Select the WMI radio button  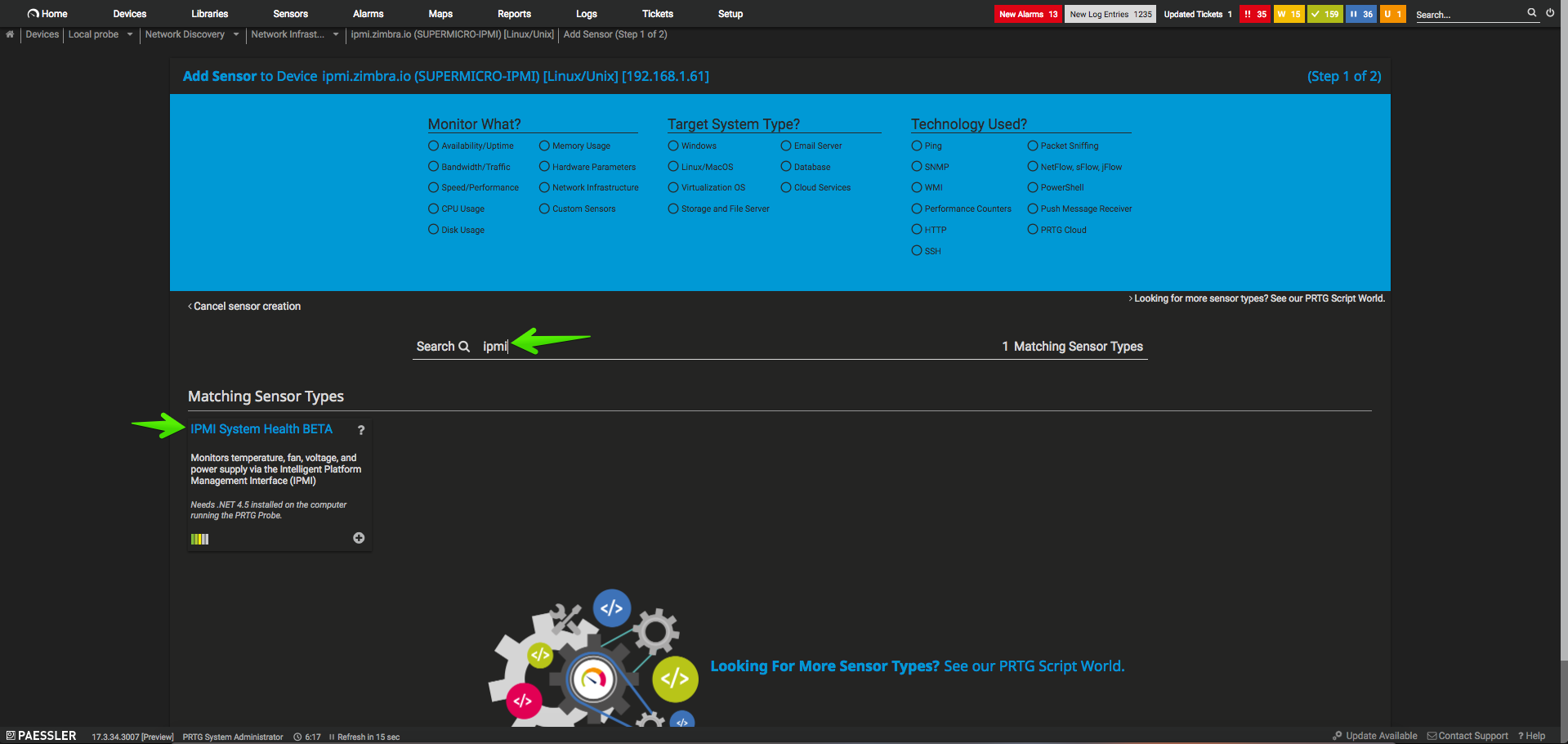click(917, 187)
